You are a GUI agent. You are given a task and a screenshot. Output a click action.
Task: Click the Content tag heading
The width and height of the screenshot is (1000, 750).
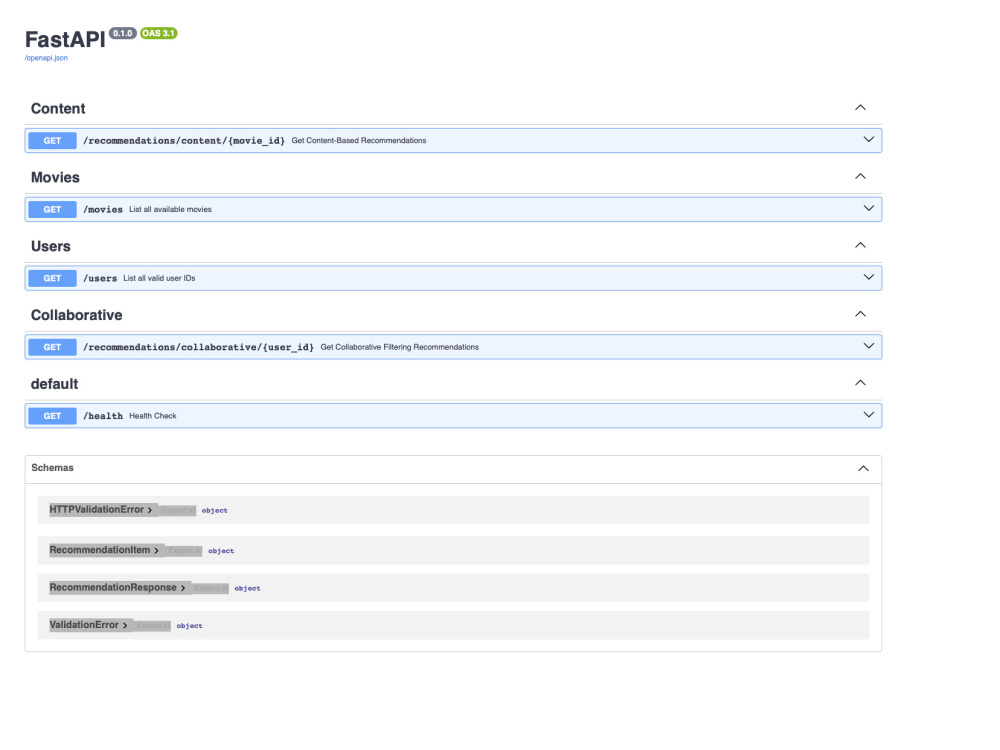click(x=58, y=108)
